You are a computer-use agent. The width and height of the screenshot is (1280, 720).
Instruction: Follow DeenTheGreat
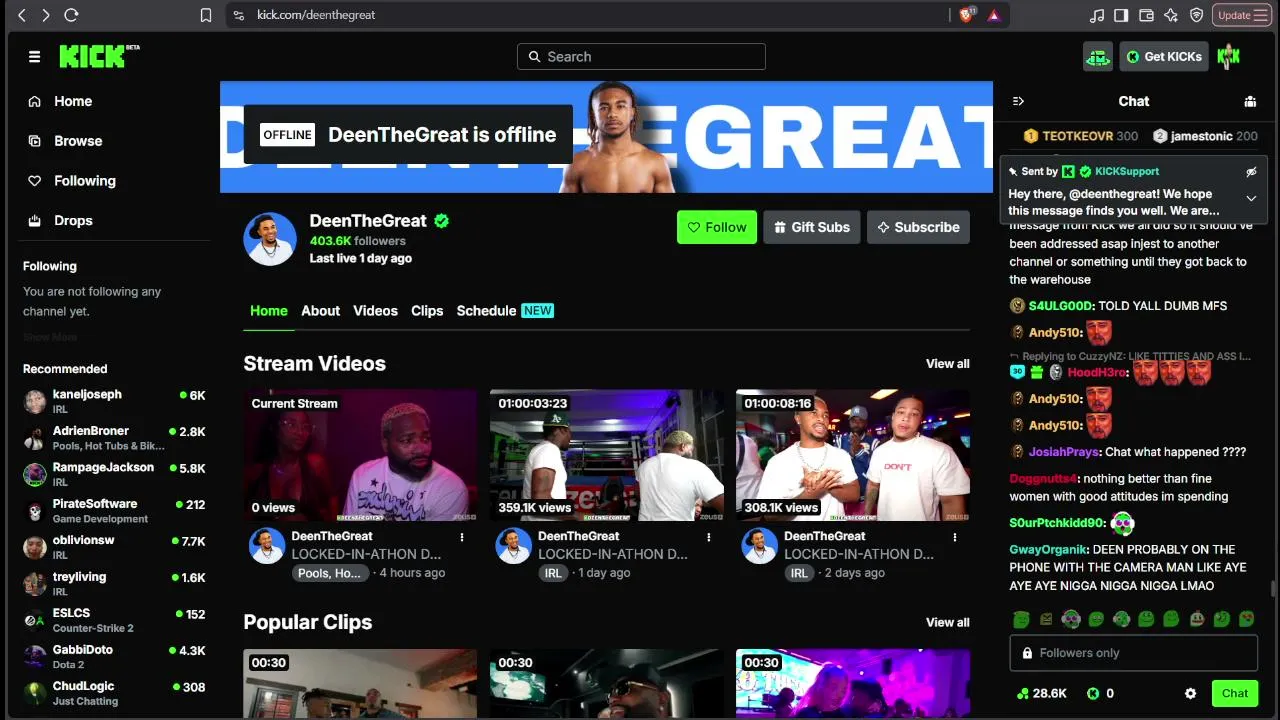click(717, 227)
